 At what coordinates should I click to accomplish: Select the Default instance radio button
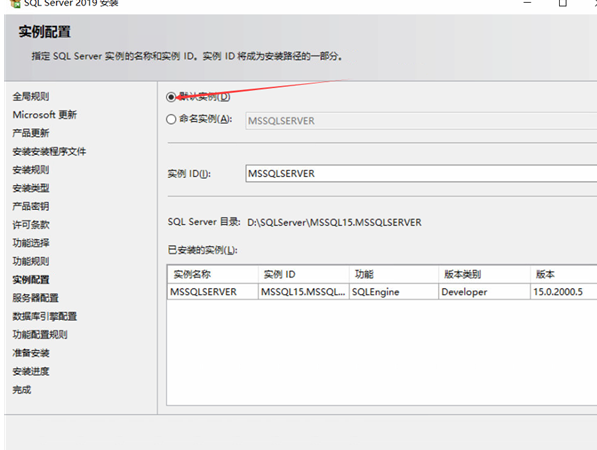click(171, 97)
